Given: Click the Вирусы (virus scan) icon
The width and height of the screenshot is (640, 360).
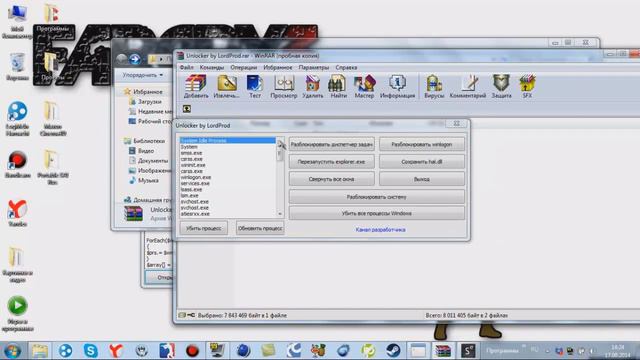Looking at the screenshot, I should click(x=434, y=86).
